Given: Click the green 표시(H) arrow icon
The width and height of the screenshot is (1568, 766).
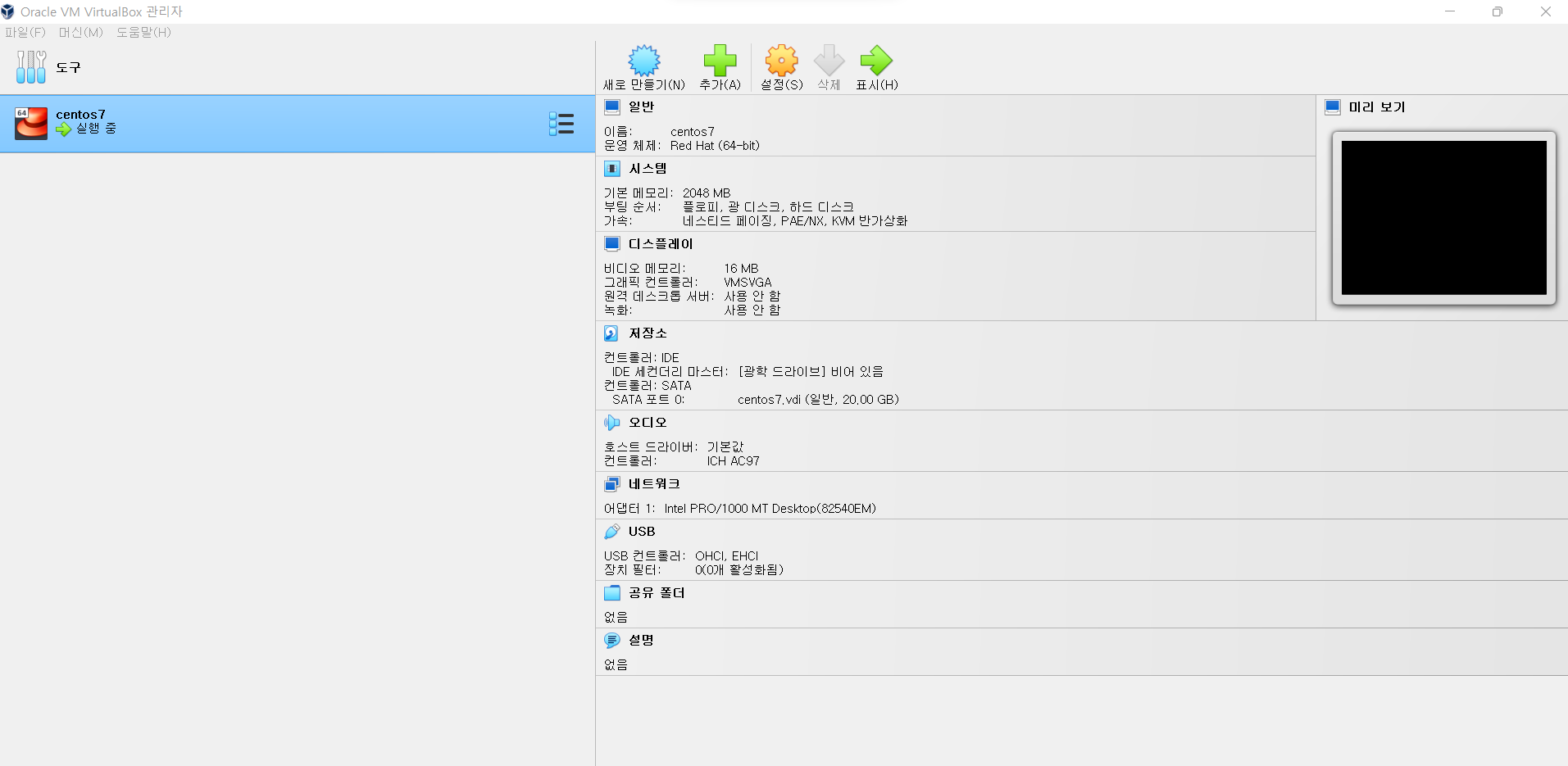Looking at the screenshot, I should (876, 60).
